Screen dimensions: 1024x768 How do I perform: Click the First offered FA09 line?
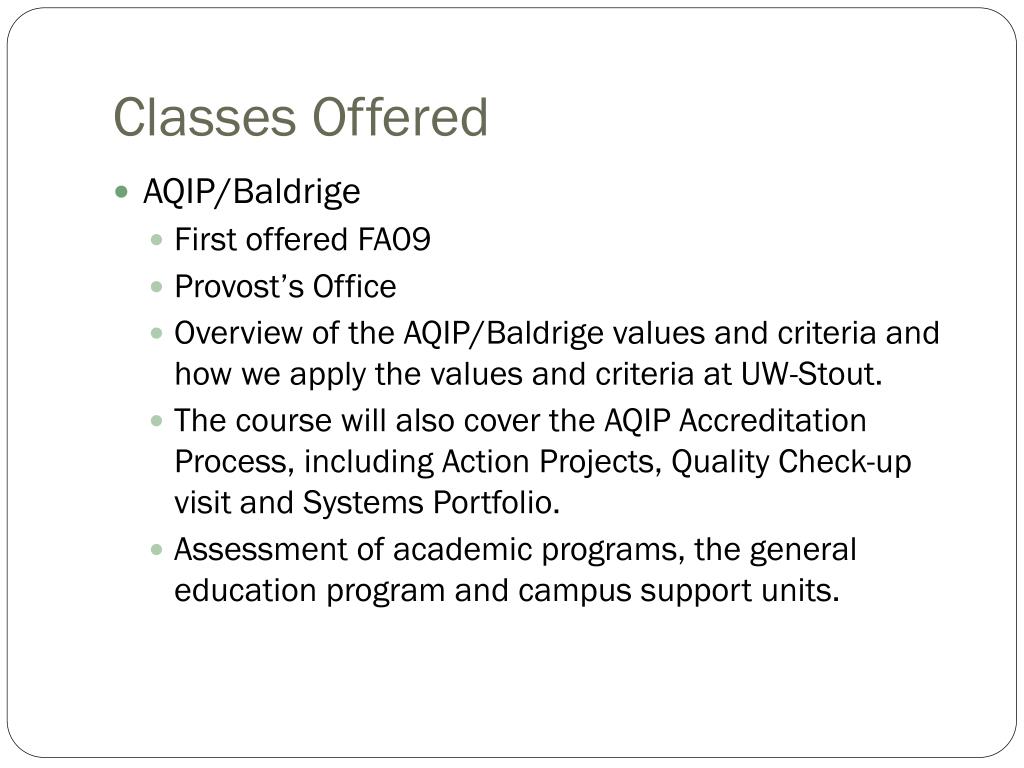tap(302, 239)
